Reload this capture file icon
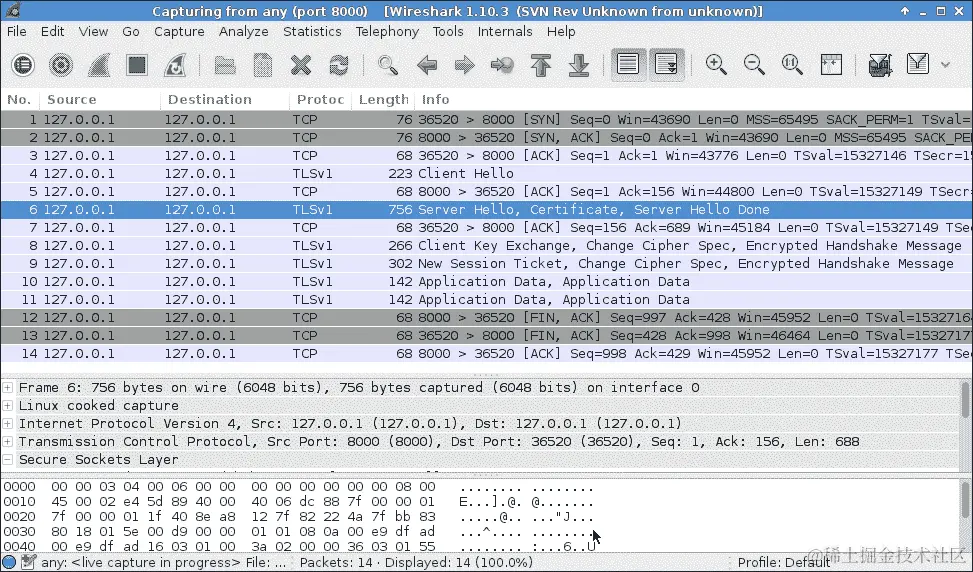973x572 pixels. pyautogui.click(x=339, y=65)
